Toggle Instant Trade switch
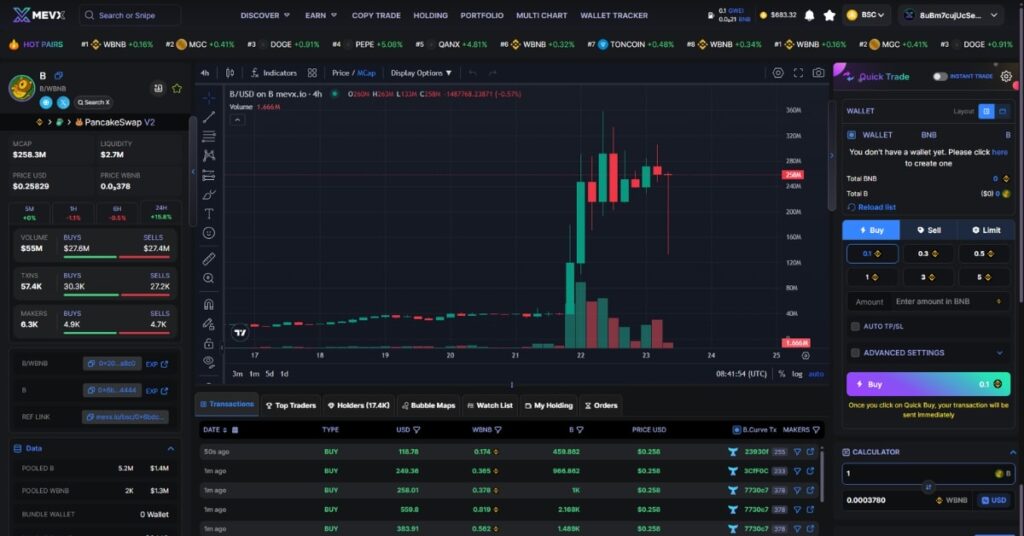The height and width of the screenshot is (536, 1024). pyautogui.click(x=940, y=76)
